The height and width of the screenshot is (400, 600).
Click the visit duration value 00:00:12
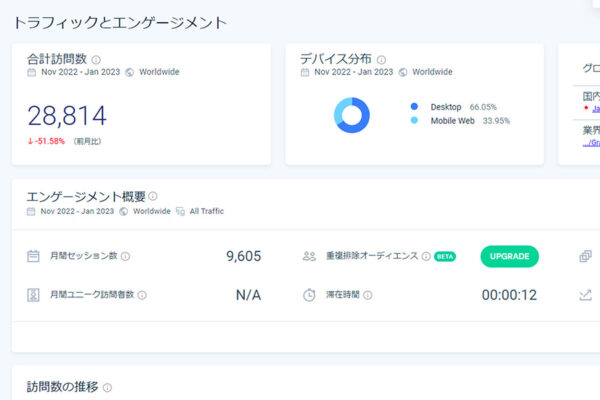pyautogui.click(x=509, y=295)
